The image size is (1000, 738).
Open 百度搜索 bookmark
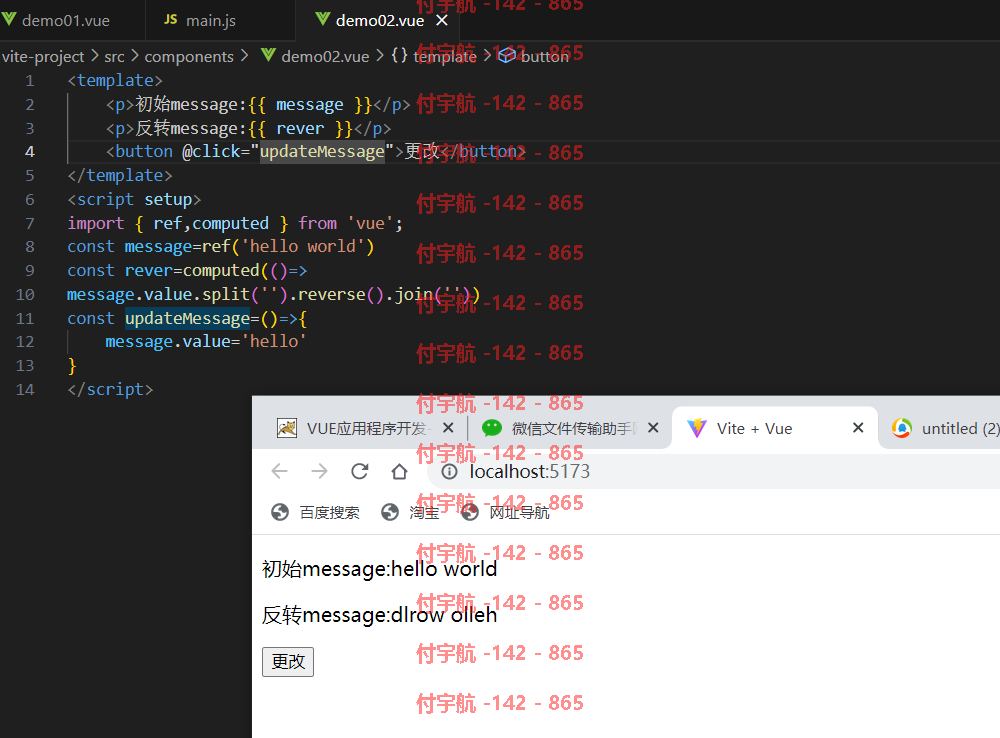point(316,512)
